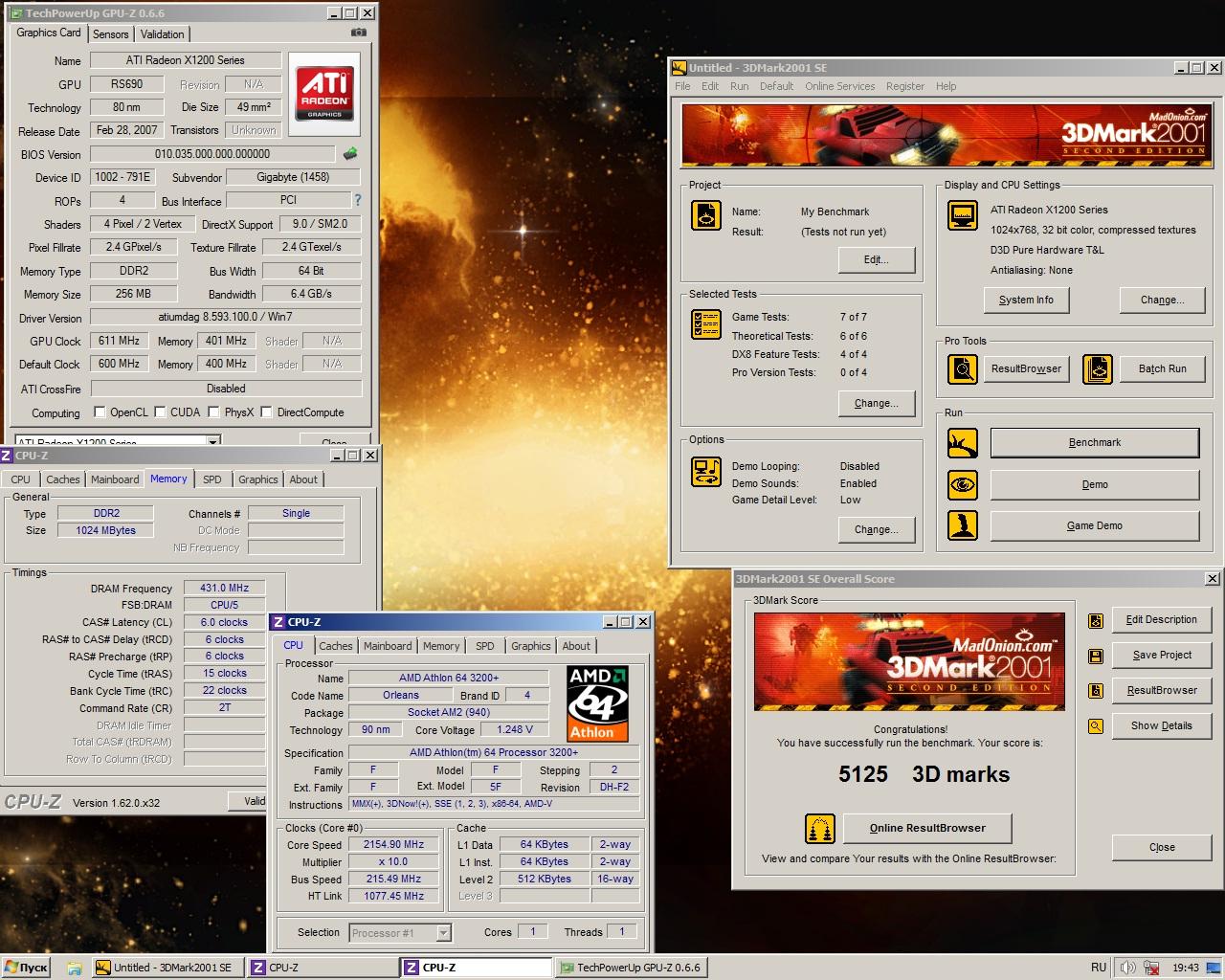Viewport: 1225px width, 980px height.
Task: Click the Demo eye icon
Action: (963, 484)
